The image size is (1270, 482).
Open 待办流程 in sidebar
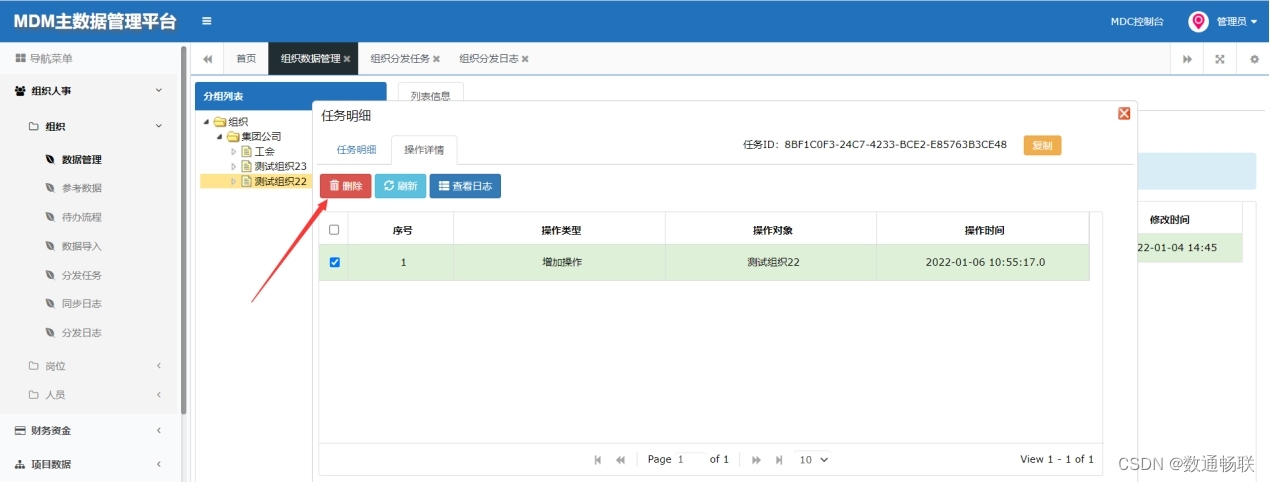(82, 217)
